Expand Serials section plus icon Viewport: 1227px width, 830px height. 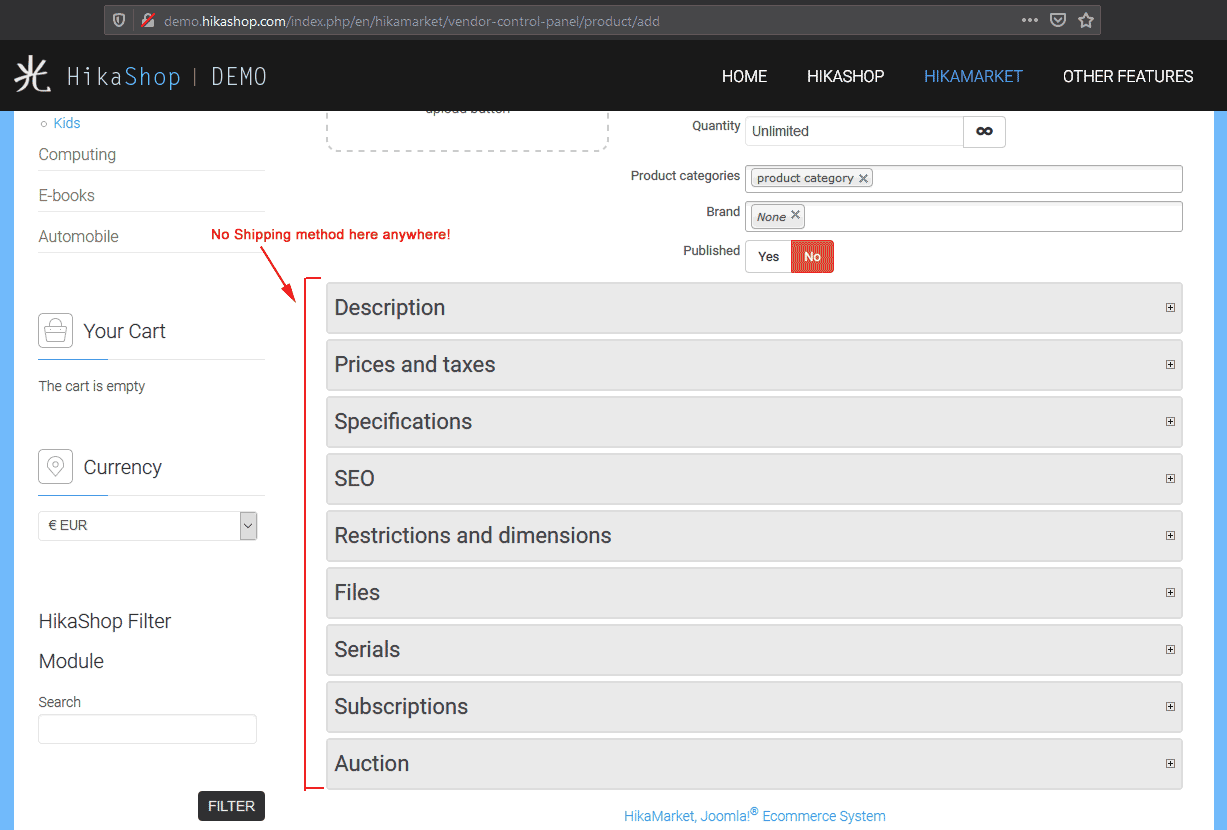click(x=1170, y=650)
